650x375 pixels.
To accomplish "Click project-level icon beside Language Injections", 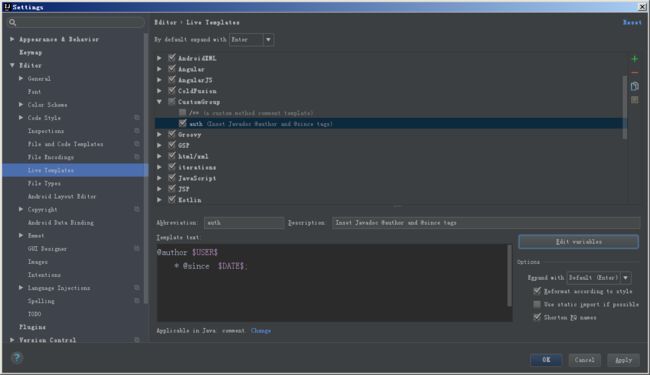I will pos(137,288).
